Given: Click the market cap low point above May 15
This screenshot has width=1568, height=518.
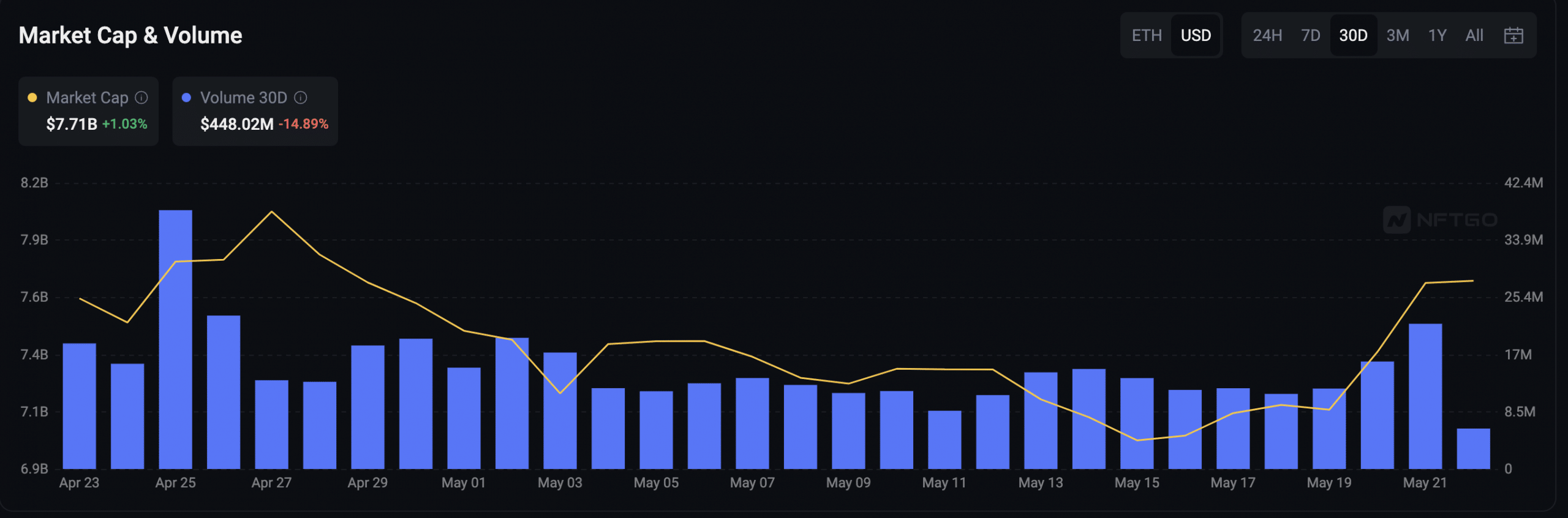Looking at the screenshot, I should coord(1137,440).
